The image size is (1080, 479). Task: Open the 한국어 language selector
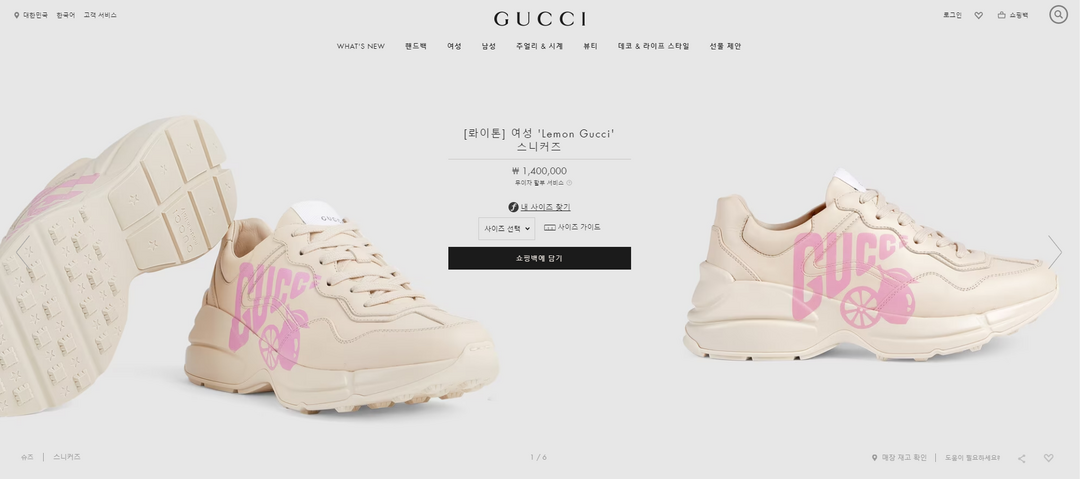pyautogui.click(x=66, y=15)
